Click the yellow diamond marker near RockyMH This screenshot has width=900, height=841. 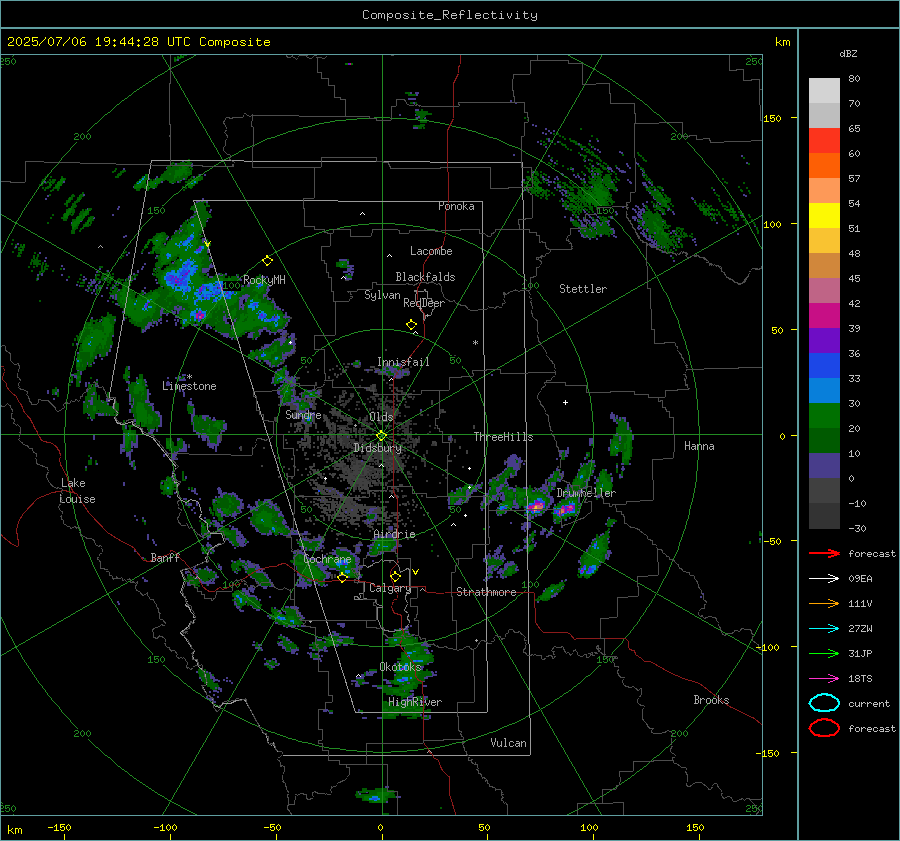(x=267, y=261)
